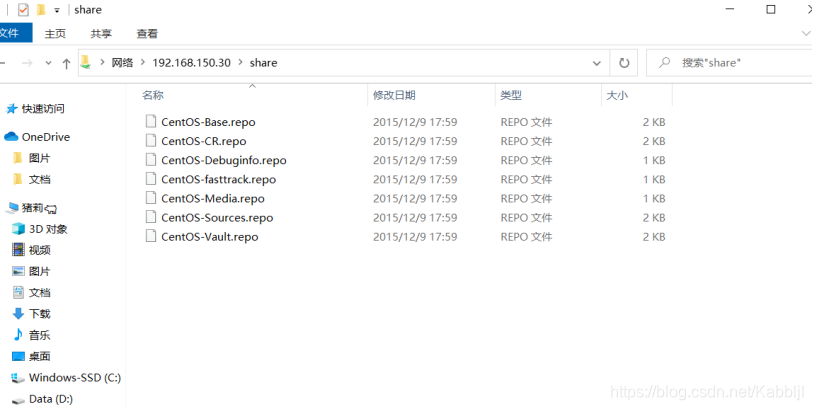The image size is (813, 410).
Task: Sort by the 大小 column header
Action: coord(617,95)
